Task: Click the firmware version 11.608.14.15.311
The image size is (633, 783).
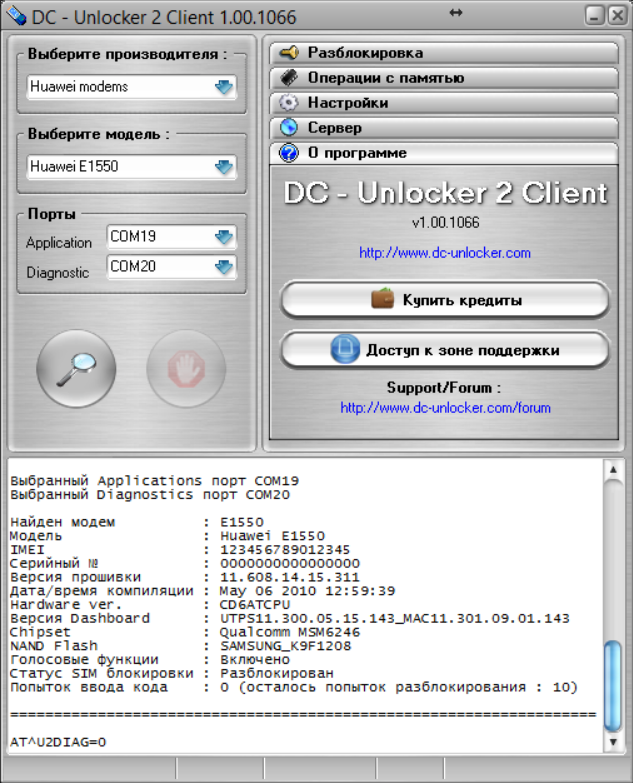Action: pos(290,577)
